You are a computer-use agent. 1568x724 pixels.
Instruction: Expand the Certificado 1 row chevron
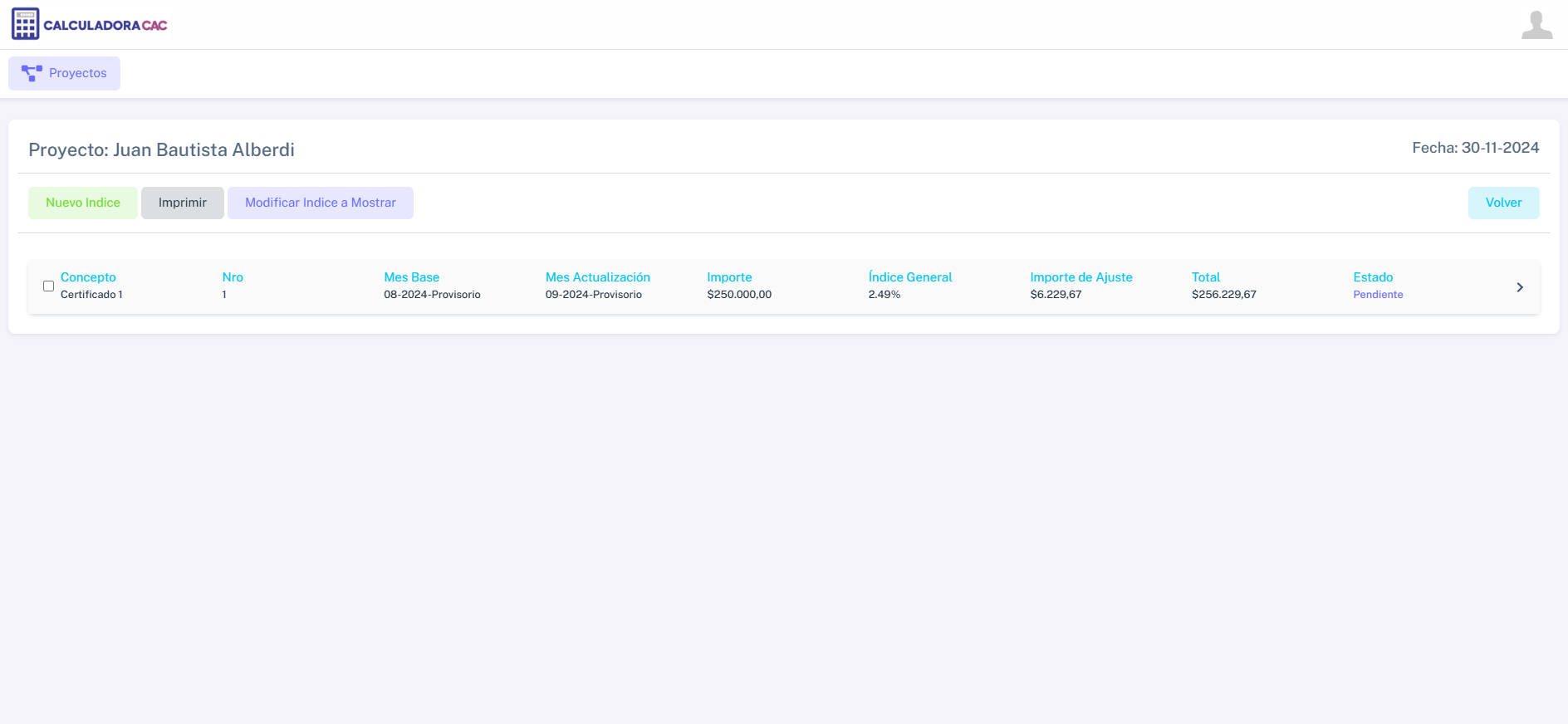pos(1519,287)
